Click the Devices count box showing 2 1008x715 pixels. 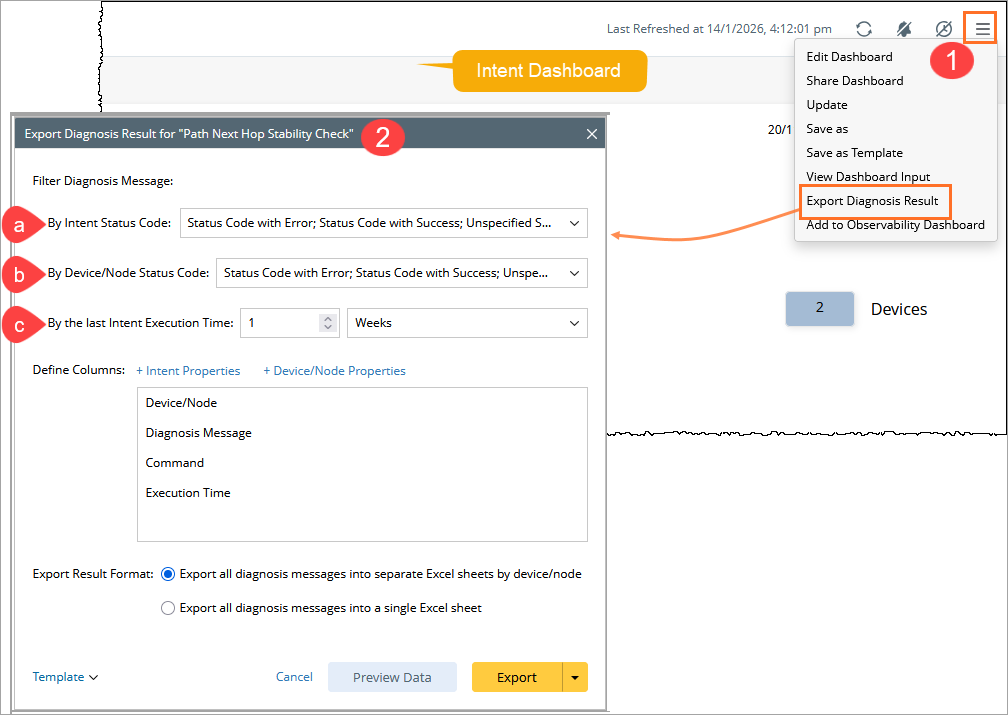coord(820,309)
